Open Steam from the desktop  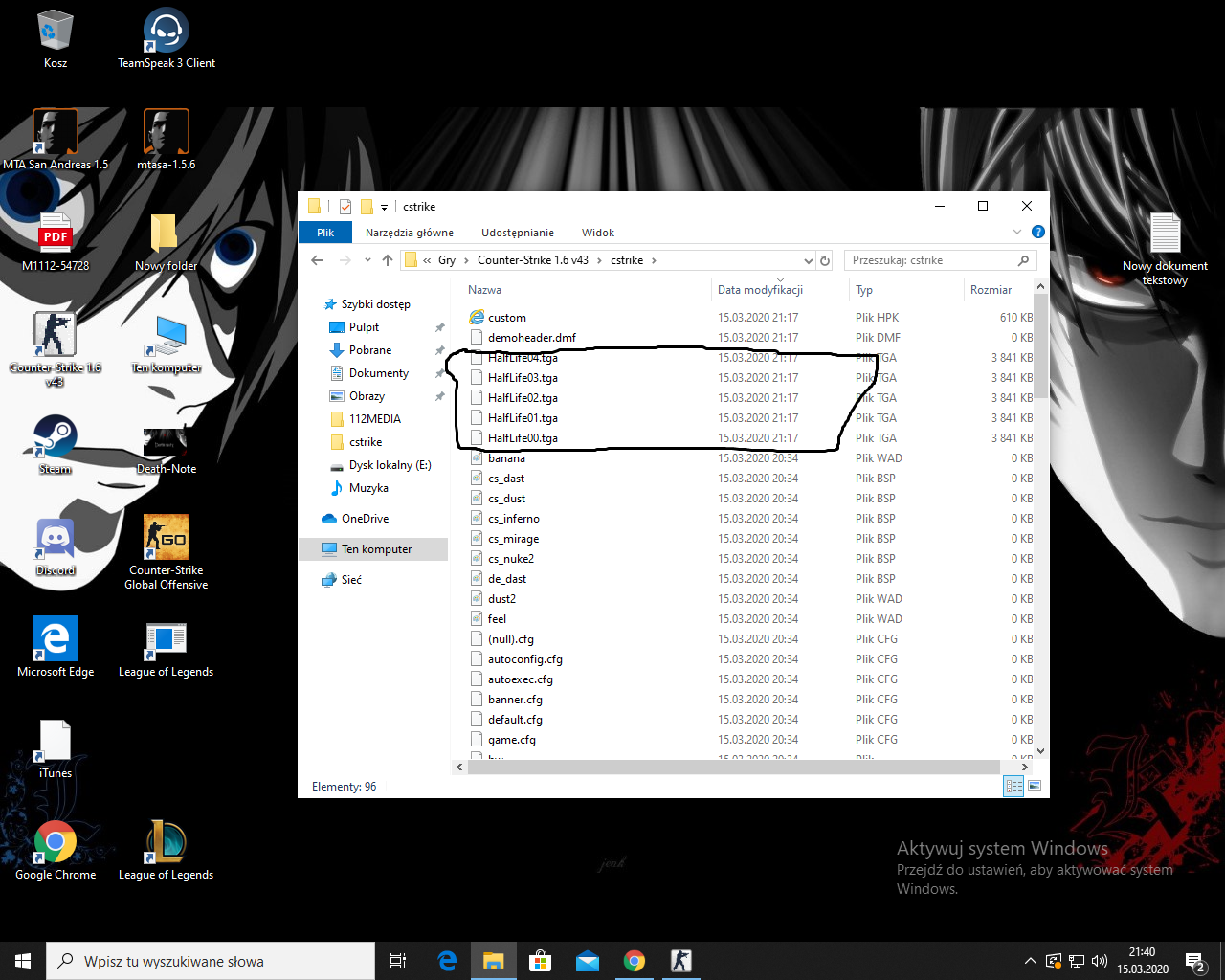tap(56, 442)
